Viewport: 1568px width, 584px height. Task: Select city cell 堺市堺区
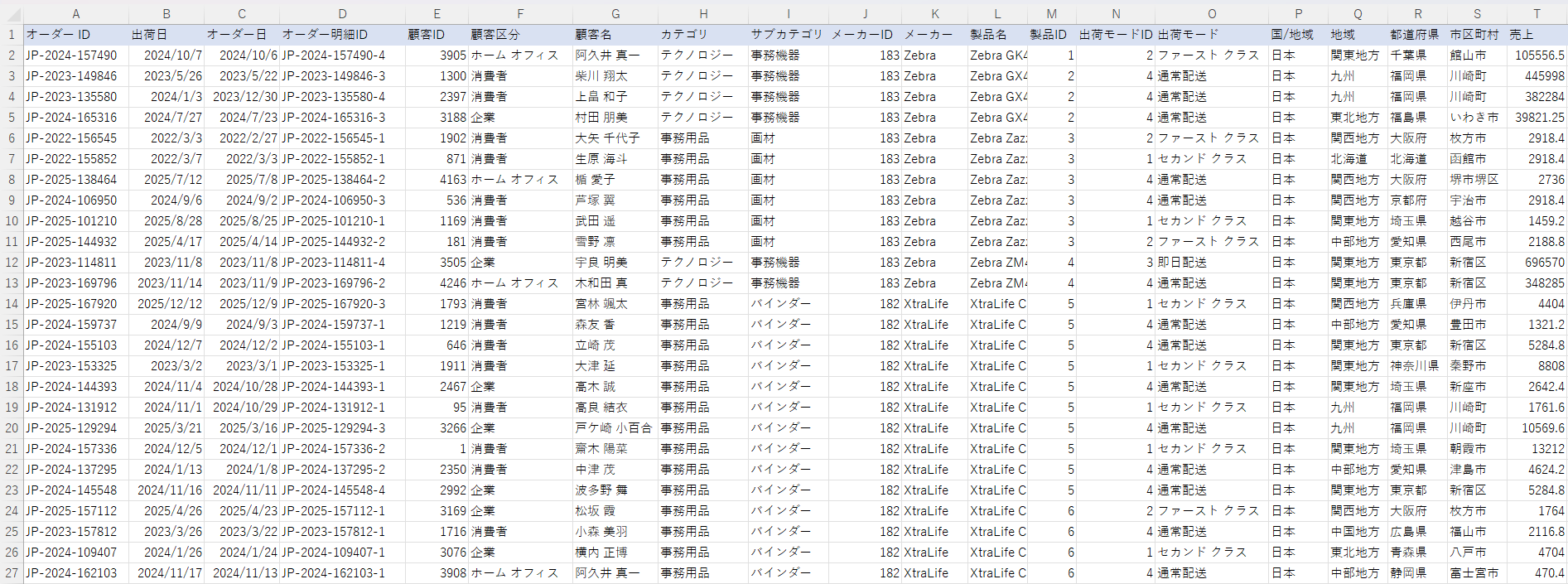1477,179
